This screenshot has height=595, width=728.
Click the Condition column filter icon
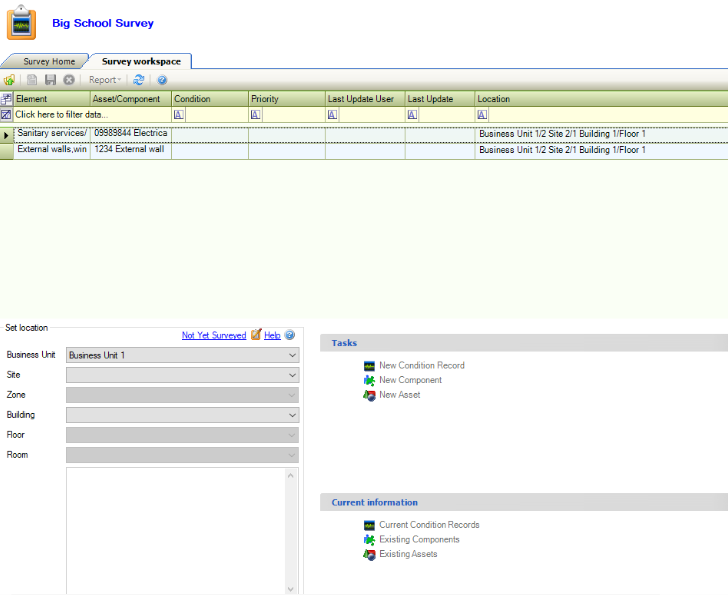[179, 115]
